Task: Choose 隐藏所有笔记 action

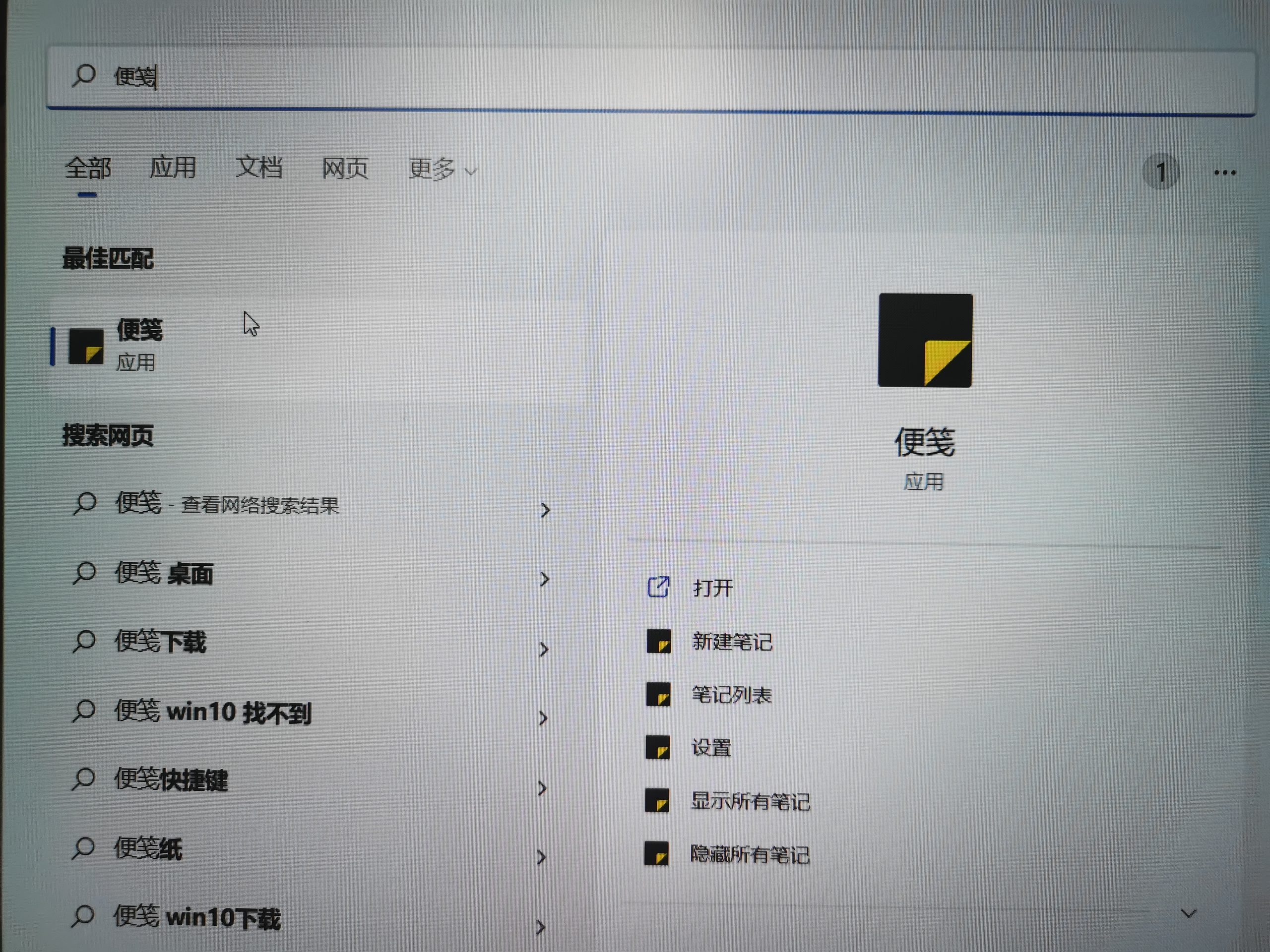Action: [x=750, y=854]
